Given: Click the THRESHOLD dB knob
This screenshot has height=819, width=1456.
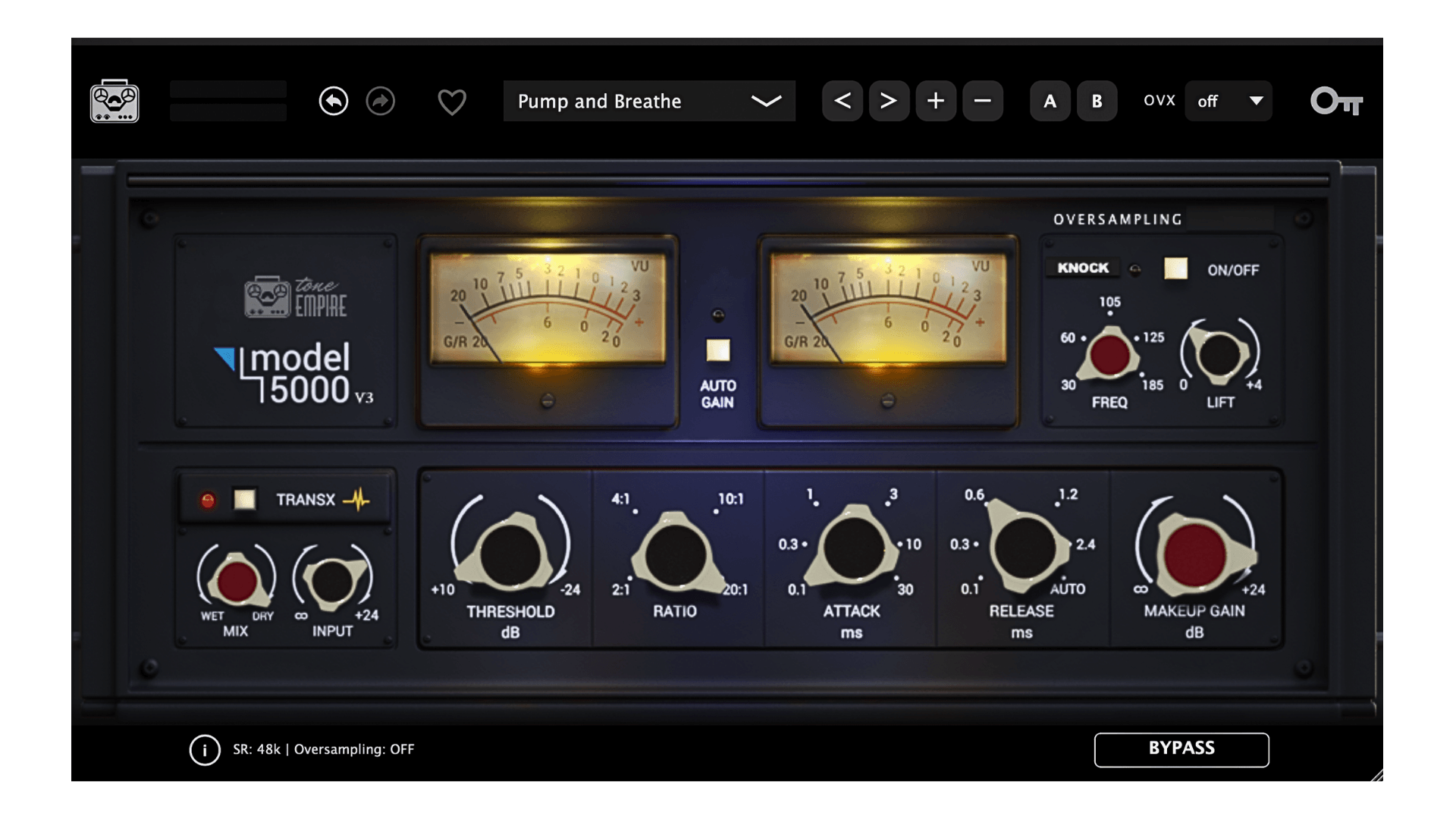Looking at the screenshot, I should (510, 554).
